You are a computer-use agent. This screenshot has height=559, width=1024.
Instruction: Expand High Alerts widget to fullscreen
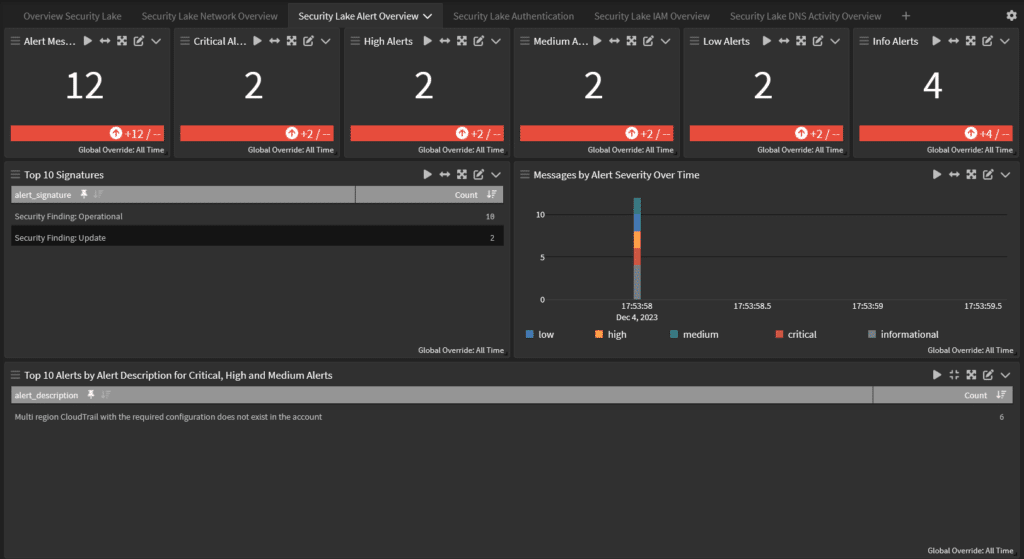[x=461, y=41]
